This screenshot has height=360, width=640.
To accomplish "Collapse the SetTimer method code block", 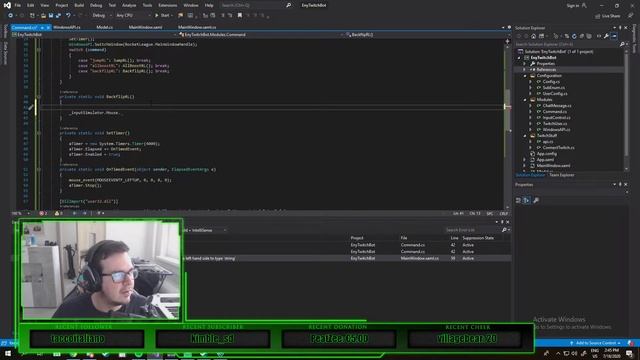I will click(38, 133).
